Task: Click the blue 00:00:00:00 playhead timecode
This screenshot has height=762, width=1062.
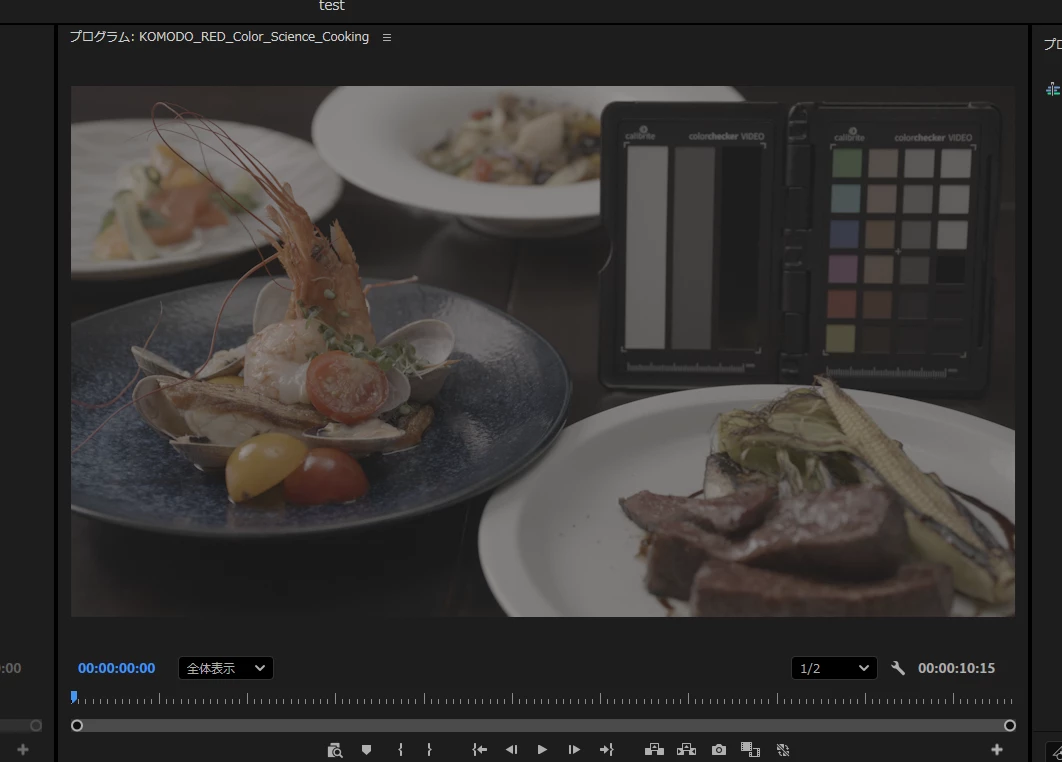Action: [116, 668]
